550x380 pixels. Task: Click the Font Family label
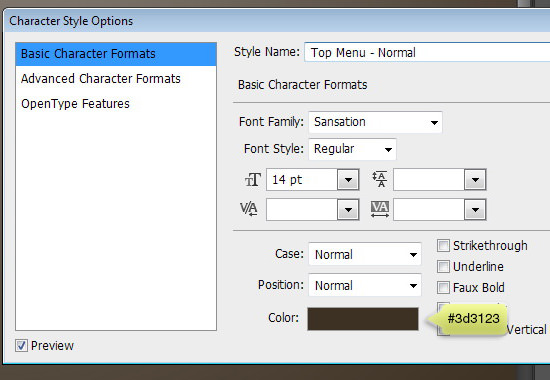(271, 122)
